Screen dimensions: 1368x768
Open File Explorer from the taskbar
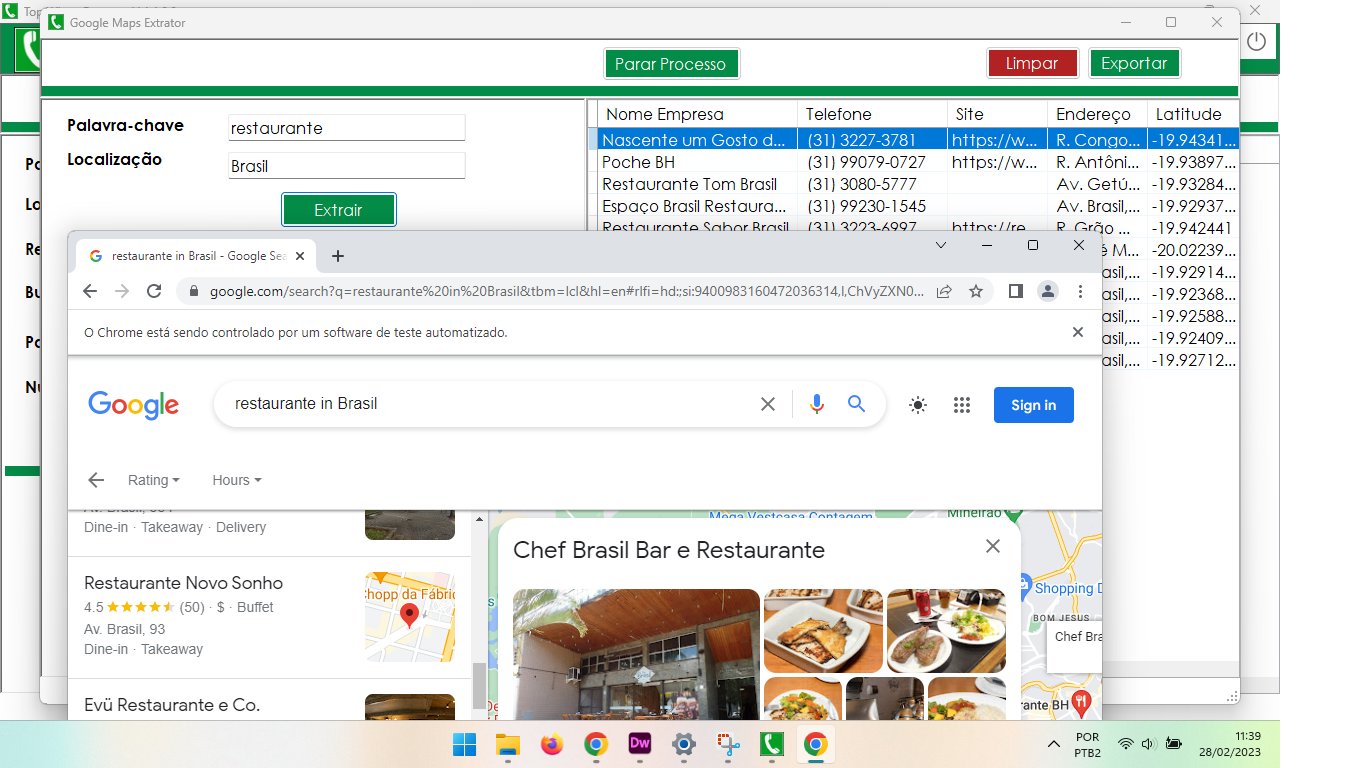tap(508, 744)
